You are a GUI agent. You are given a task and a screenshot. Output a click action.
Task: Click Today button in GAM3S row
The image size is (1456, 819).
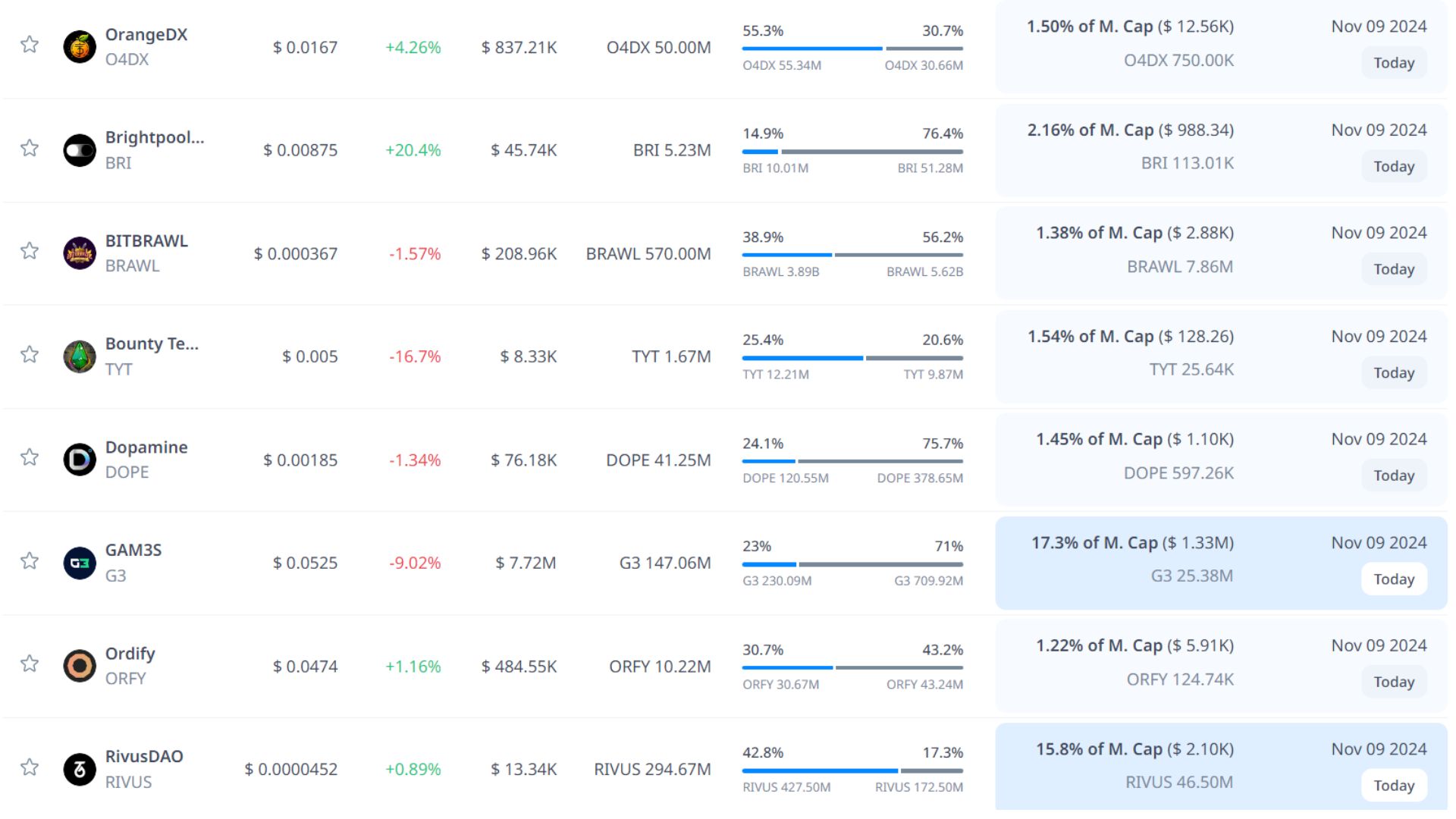click(x=1393, y=579)
